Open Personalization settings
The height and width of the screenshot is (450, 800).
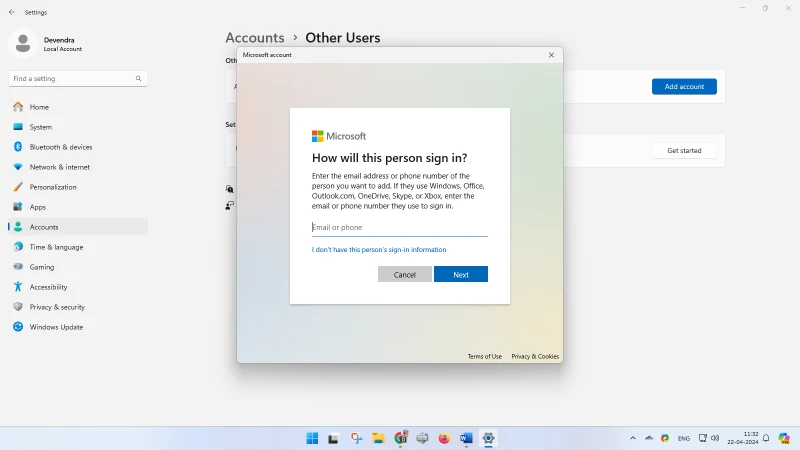(x=78, y=187)
